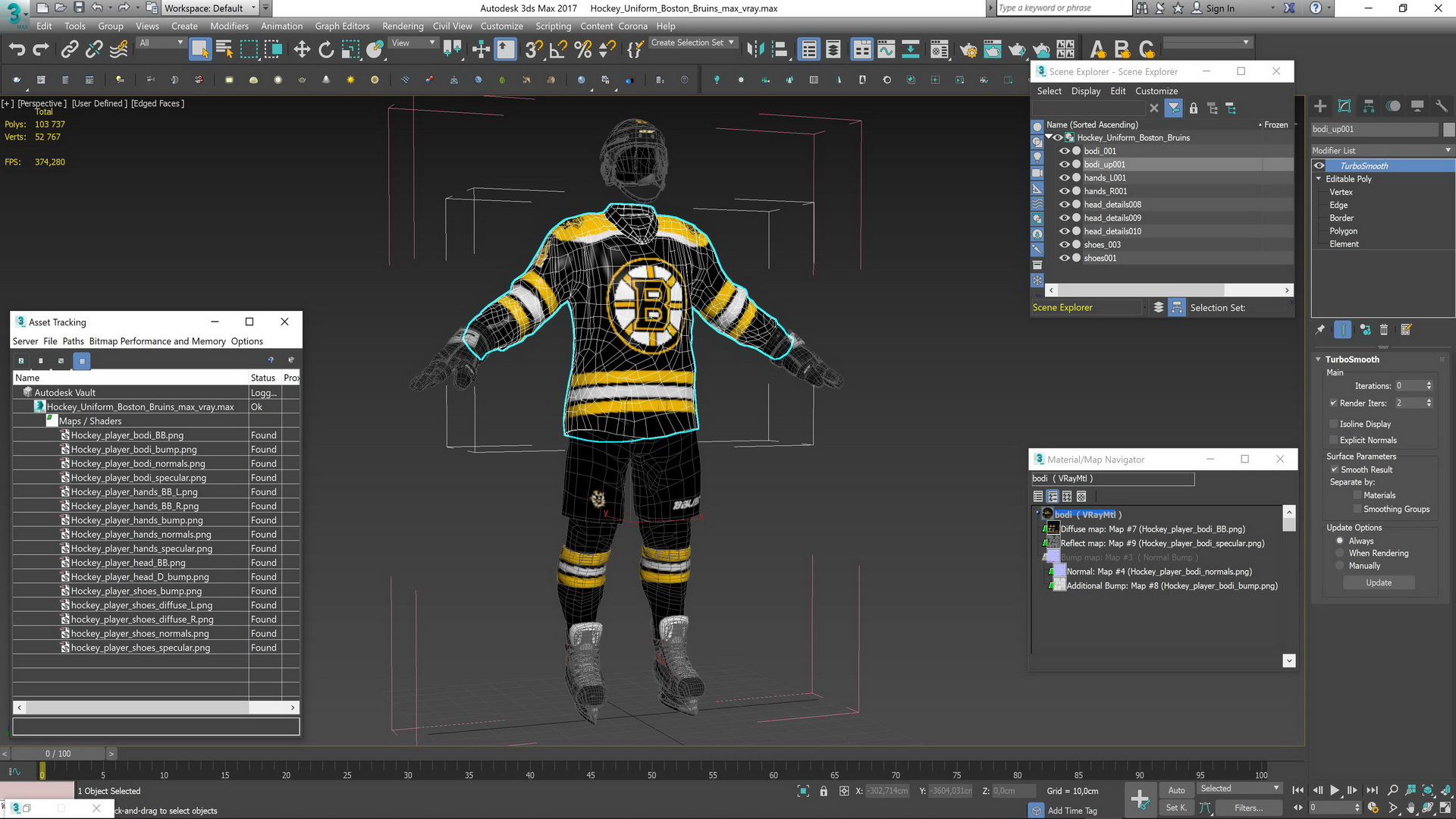Open the Create tab in command panel

1320,106
